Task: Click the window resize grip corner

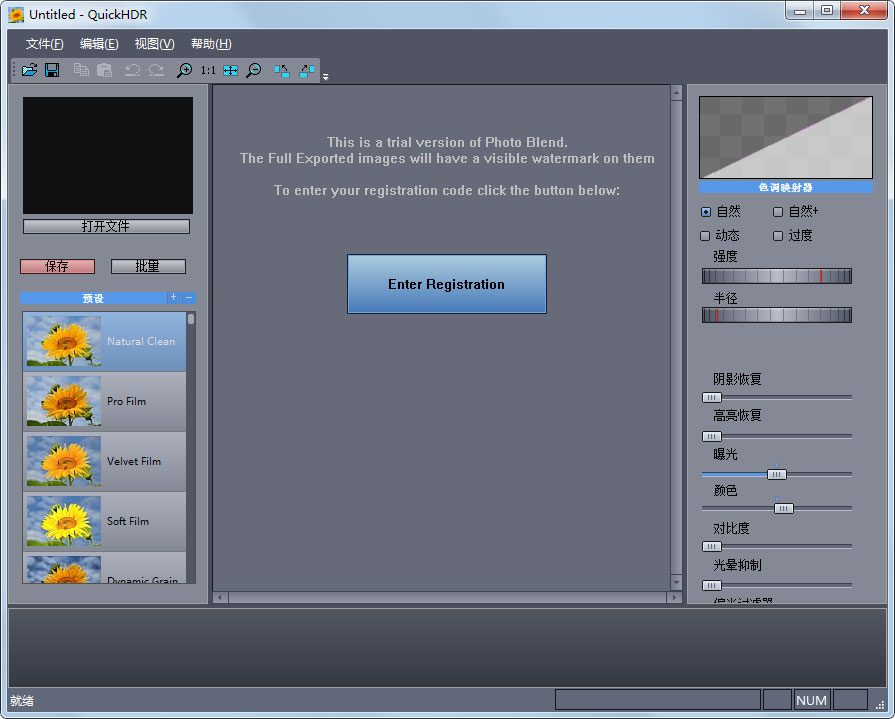Action: pos(880,706)
